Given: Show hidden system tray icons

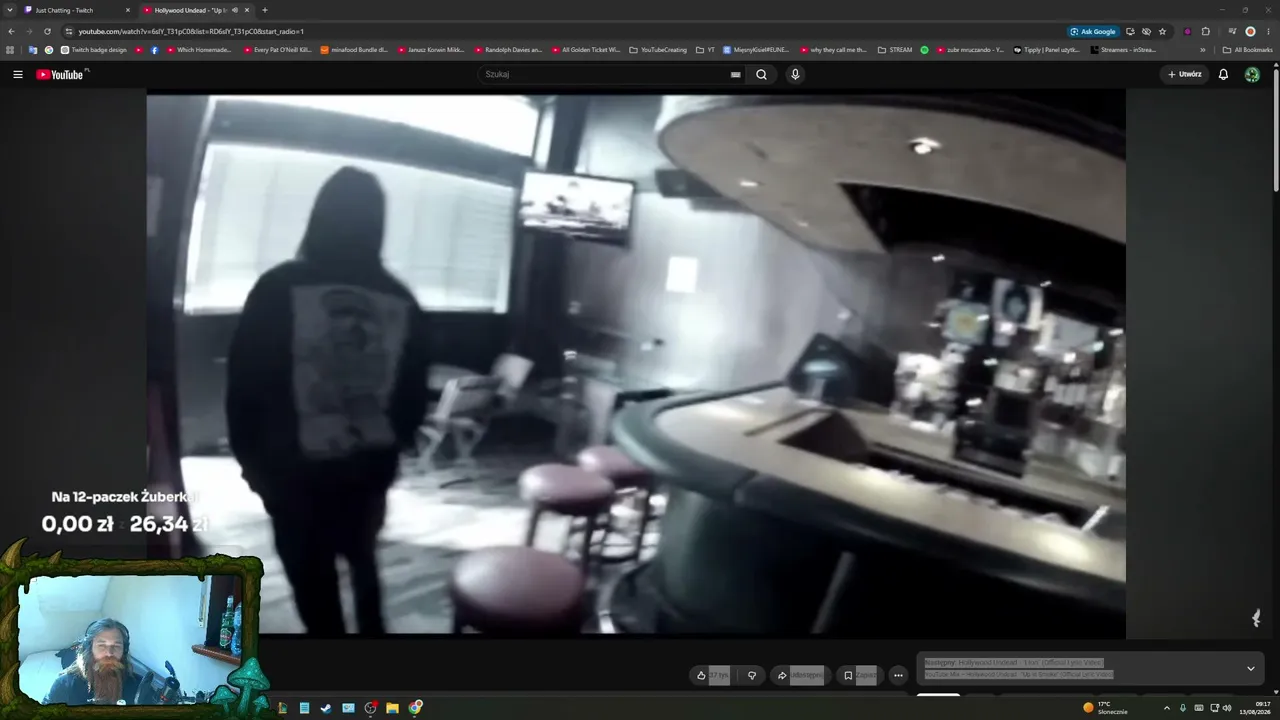Looking at the screenshot, I should click(x=1166, y=708).
